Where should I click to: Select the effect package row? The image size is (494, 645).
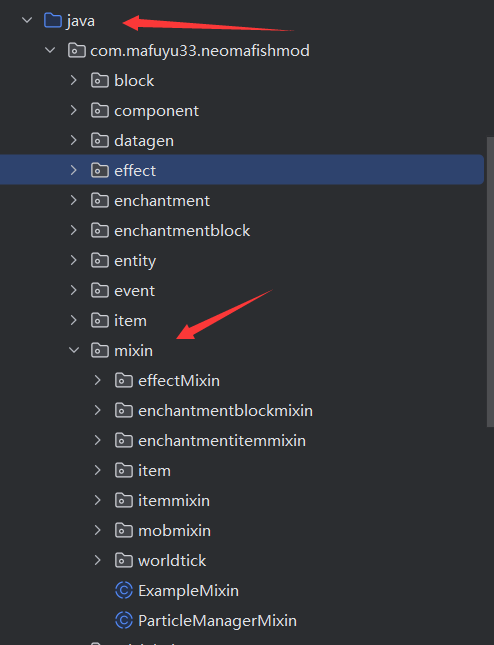click(x=242, y=170)
